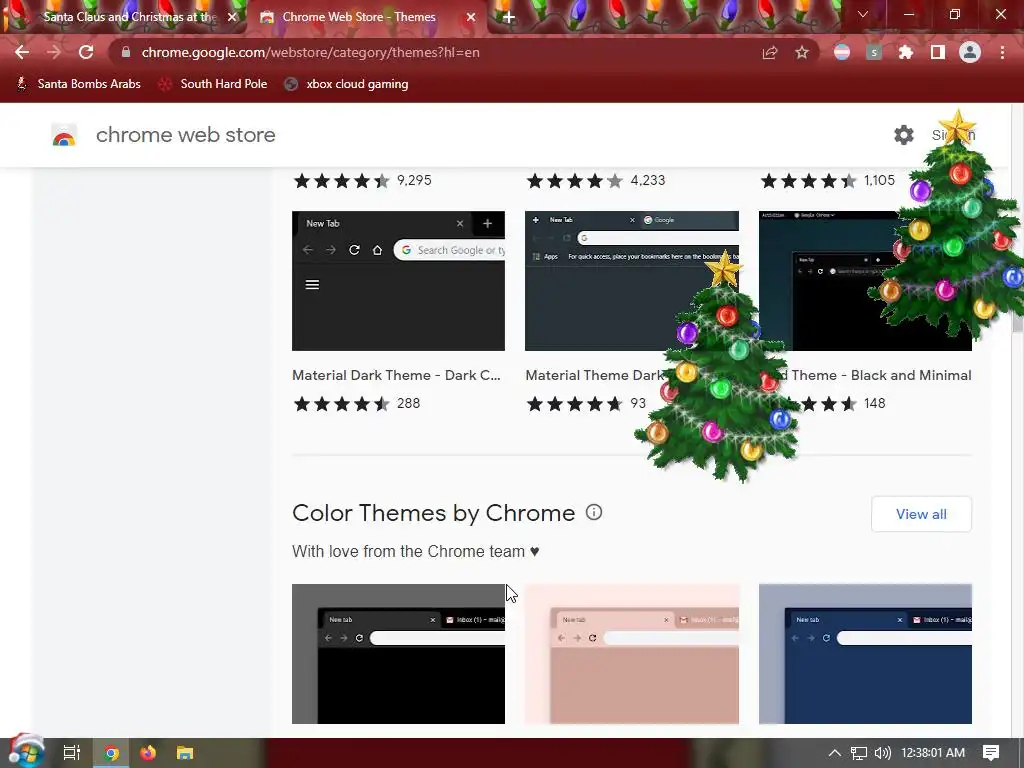Screen dimensions: 1024x768
Task: Click Color Themes by Chrome heading
Action: click(x=434, y=513)
